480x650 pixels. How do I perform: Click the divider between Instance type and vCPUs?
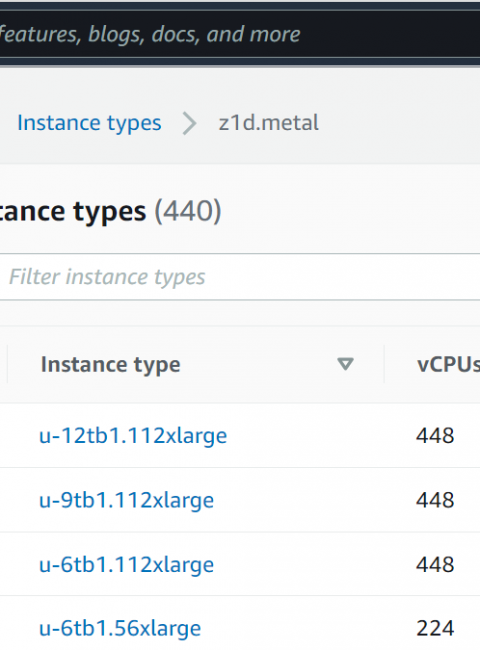(x=384, y=364)
